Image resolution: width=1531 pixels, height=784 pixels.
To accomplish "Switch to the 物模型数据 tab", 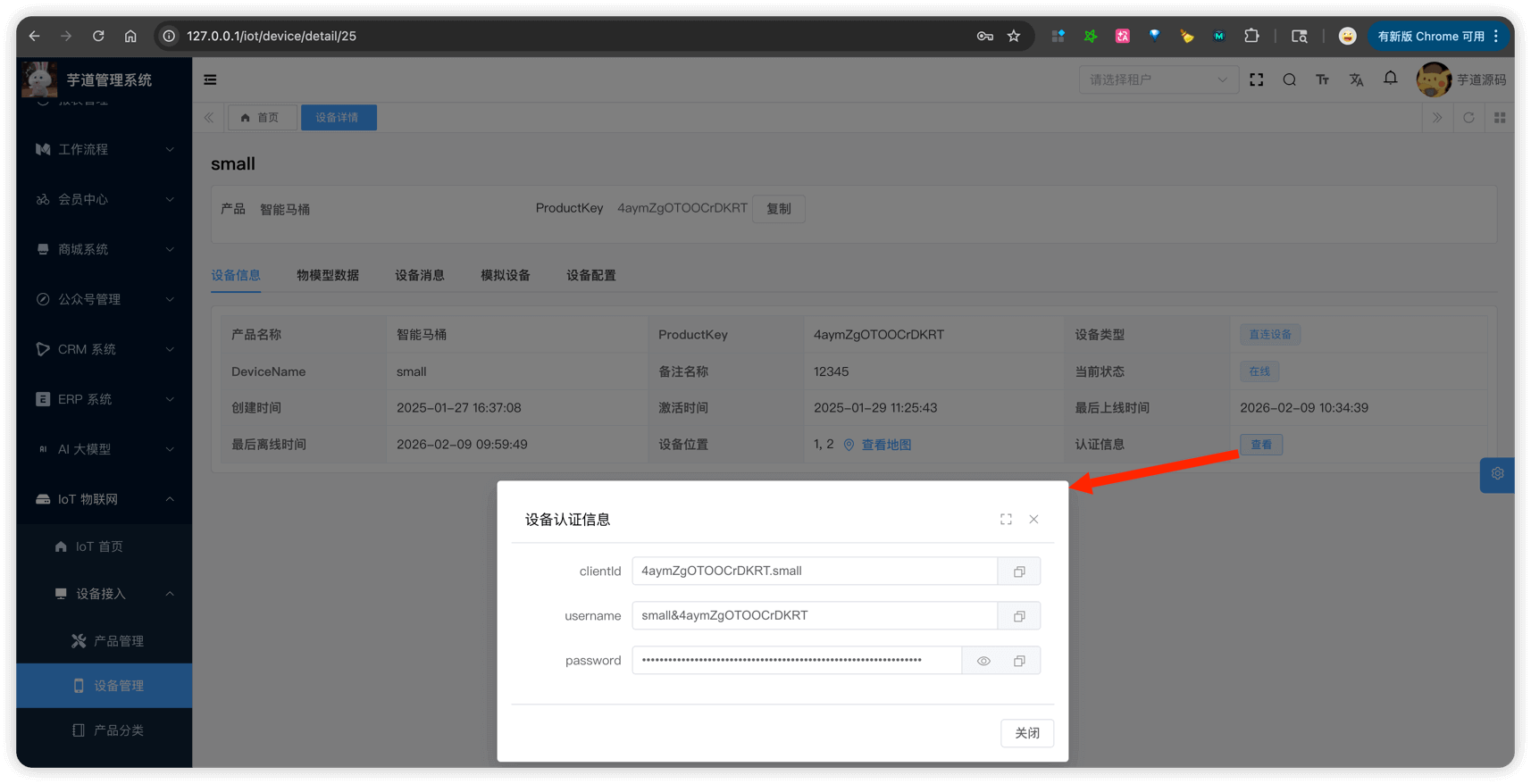I will [328, 275].
